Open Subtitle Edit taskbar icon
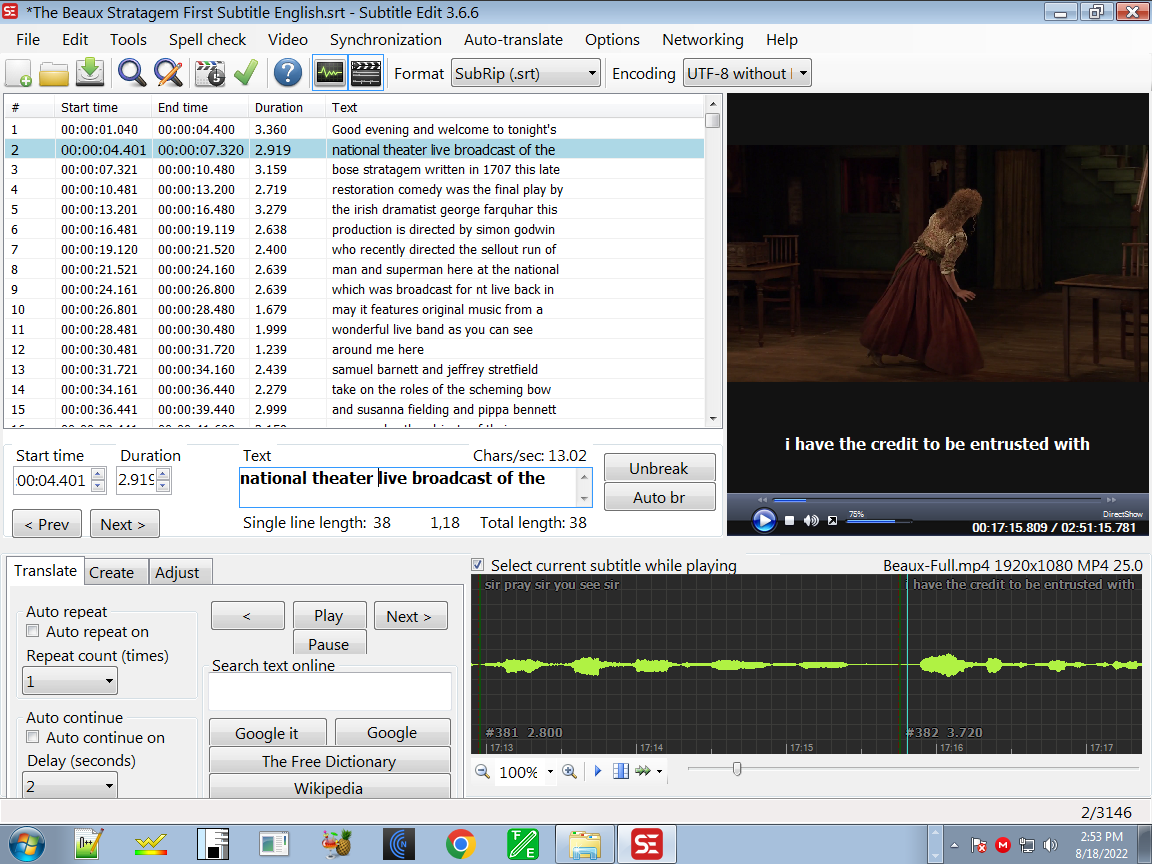This screenshot has width=1152, height=864. 647,844
